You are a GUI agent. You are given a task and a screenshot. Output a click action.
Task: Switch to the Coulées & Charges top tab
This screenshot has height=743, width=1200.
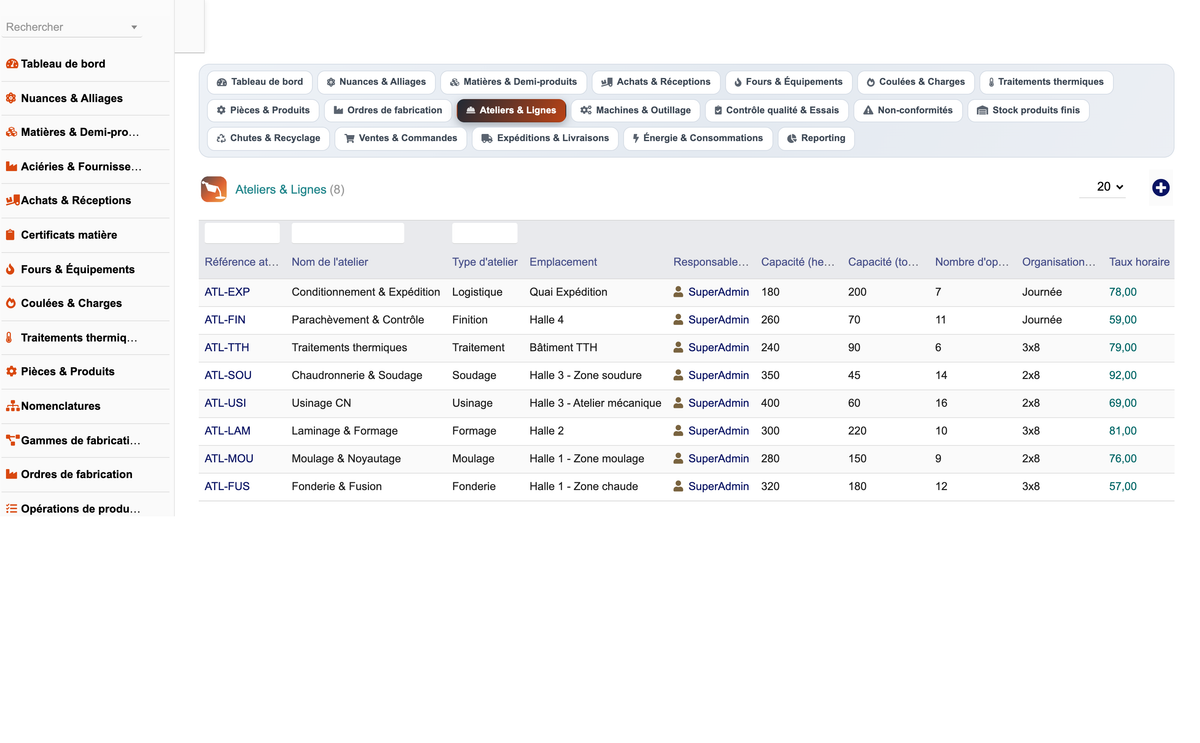(x=916, y=82)
